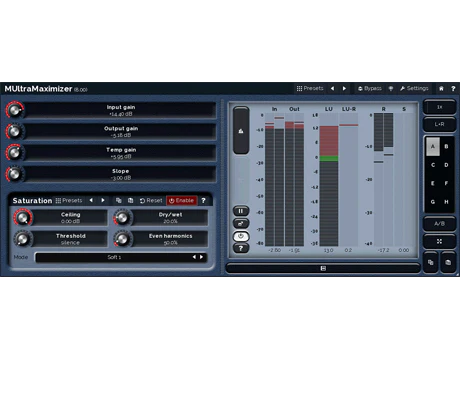
Task: Switch Mode to next option arrow
Action: (x=201, y=257)
